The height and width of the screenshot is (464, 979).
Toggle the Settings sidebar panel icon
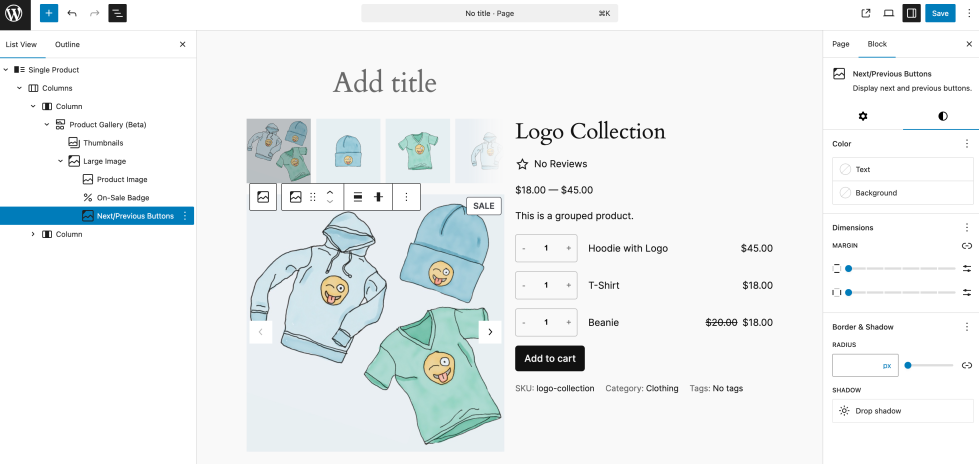(x=911, y=13)
